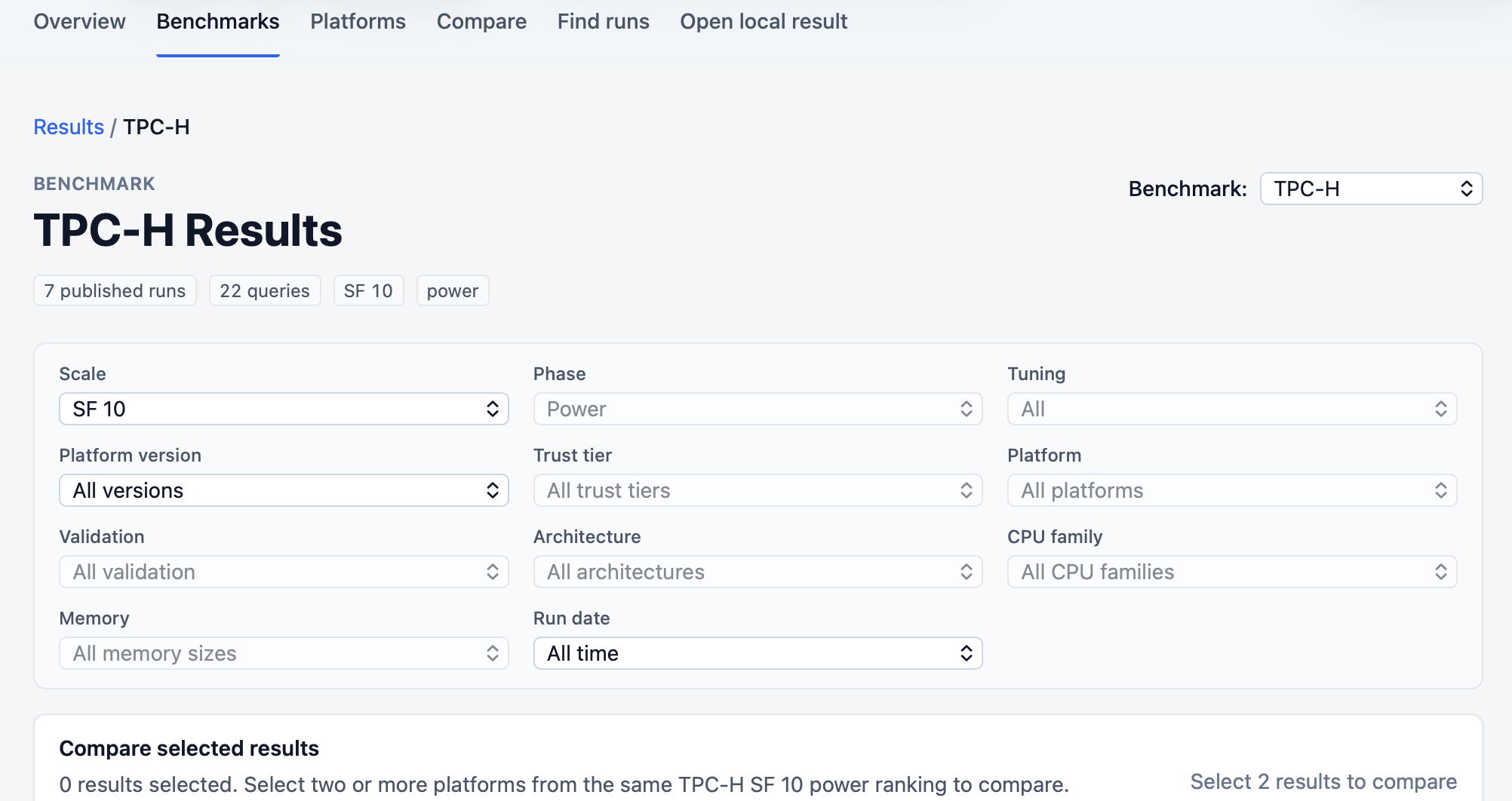Click Open local result tab
This screenshot has width=1512, height=801.
point(764,21)
